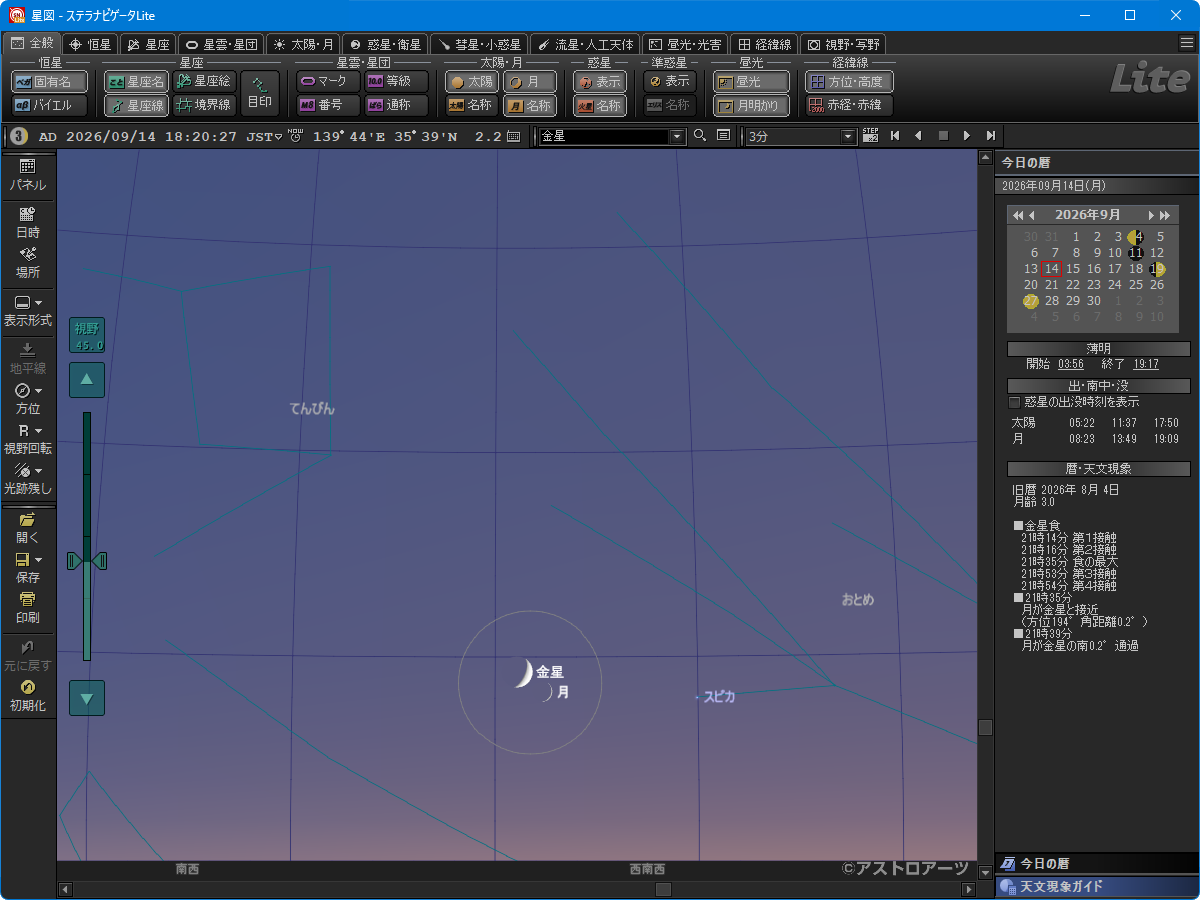Click the 視野 45.0 field-of-view button
Screen dimensions: 1200x900
pos(88,335)
